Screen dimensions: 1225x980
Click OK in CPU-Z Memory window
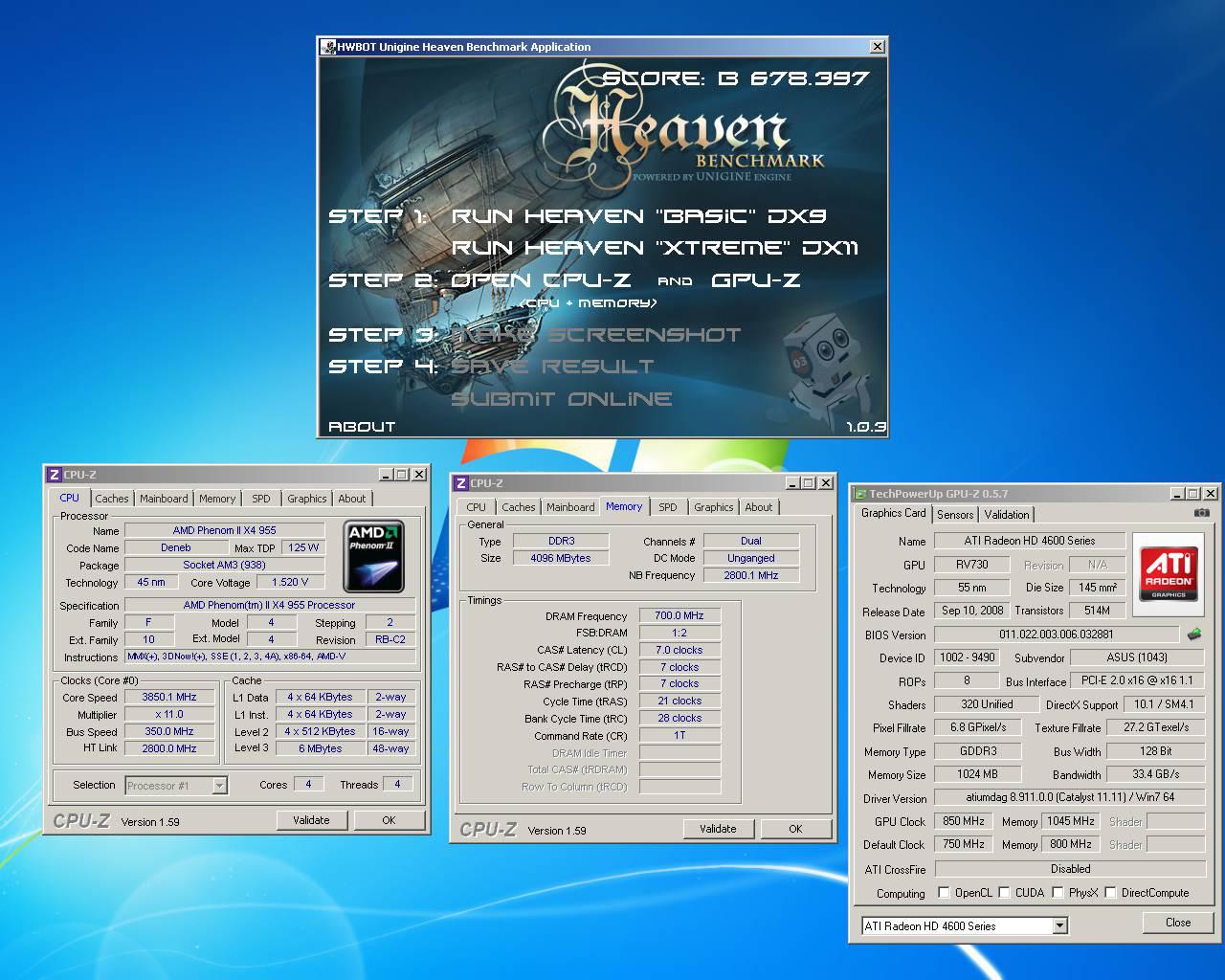pos(795,829)
